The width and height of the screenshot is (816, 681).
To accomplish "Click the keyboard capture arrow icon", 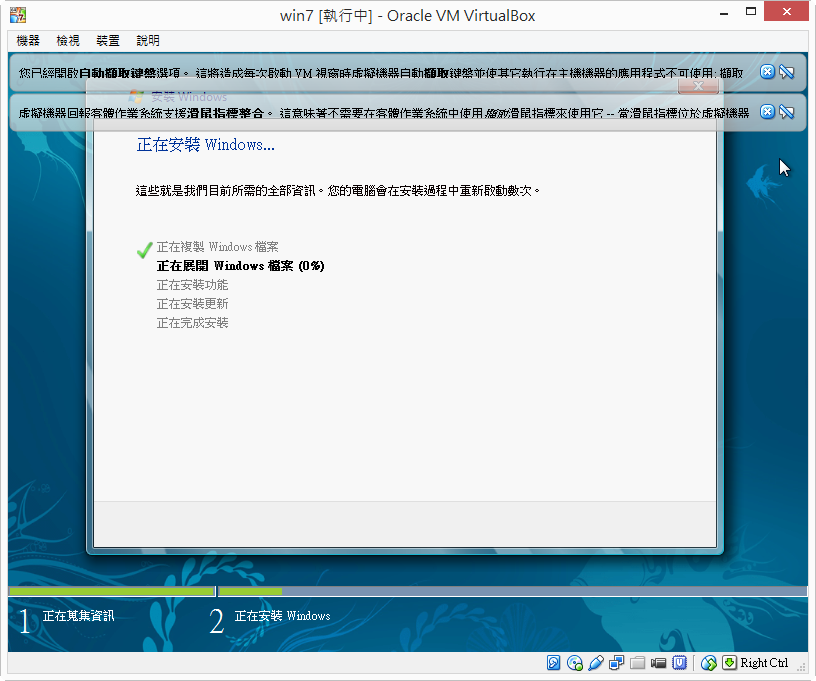I will pyautogui.click(x=730, y=662).
